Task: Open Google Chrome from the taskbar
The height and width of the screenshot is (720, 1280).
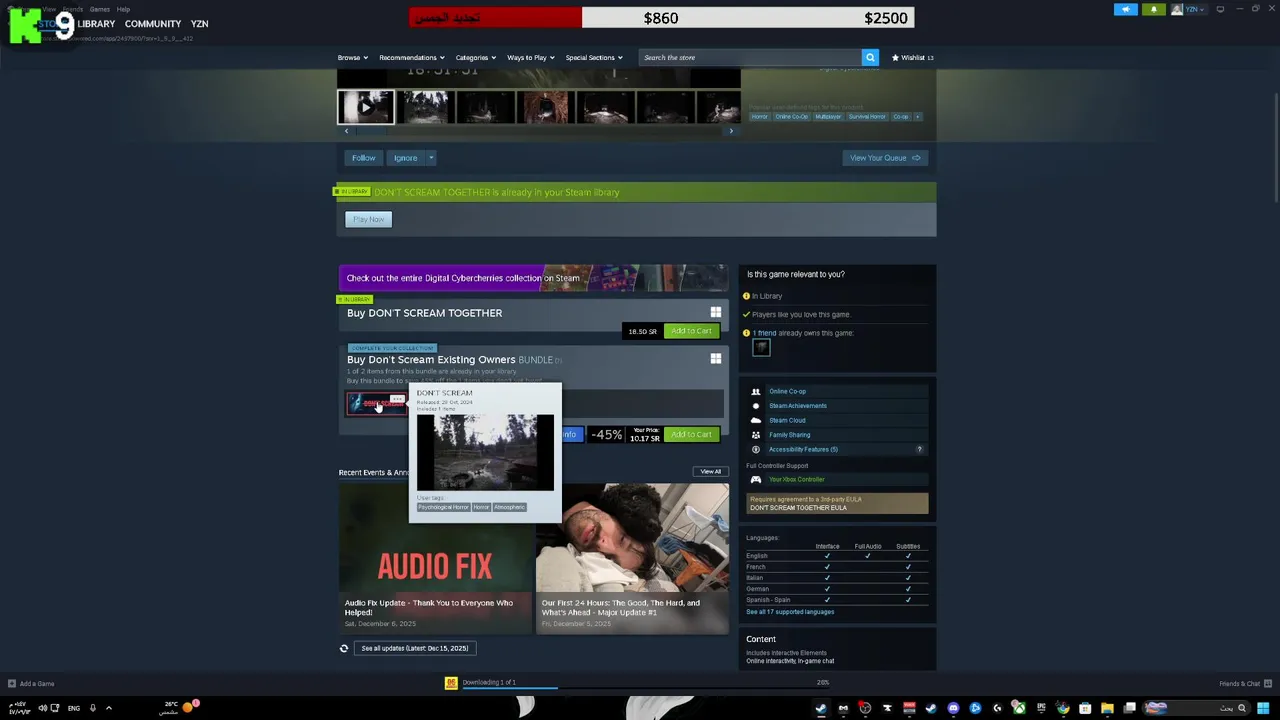Action: tap(1063, 708)
